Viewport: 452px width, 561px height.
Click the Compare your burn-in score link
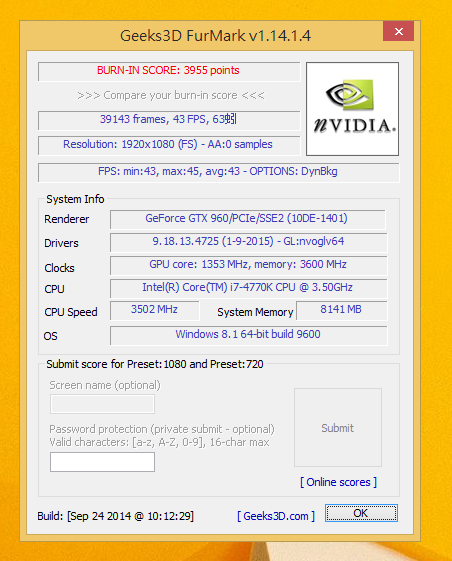pos(171,95)
